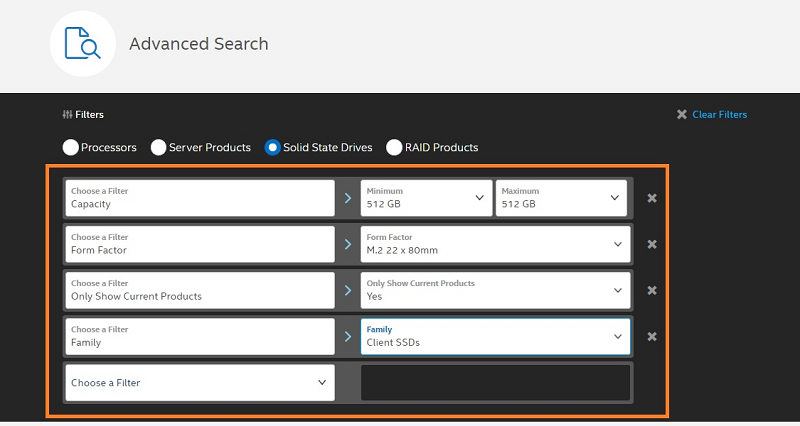Click the Advanced Search document magnifier icon
800x426 pixels.
point(83,44)
